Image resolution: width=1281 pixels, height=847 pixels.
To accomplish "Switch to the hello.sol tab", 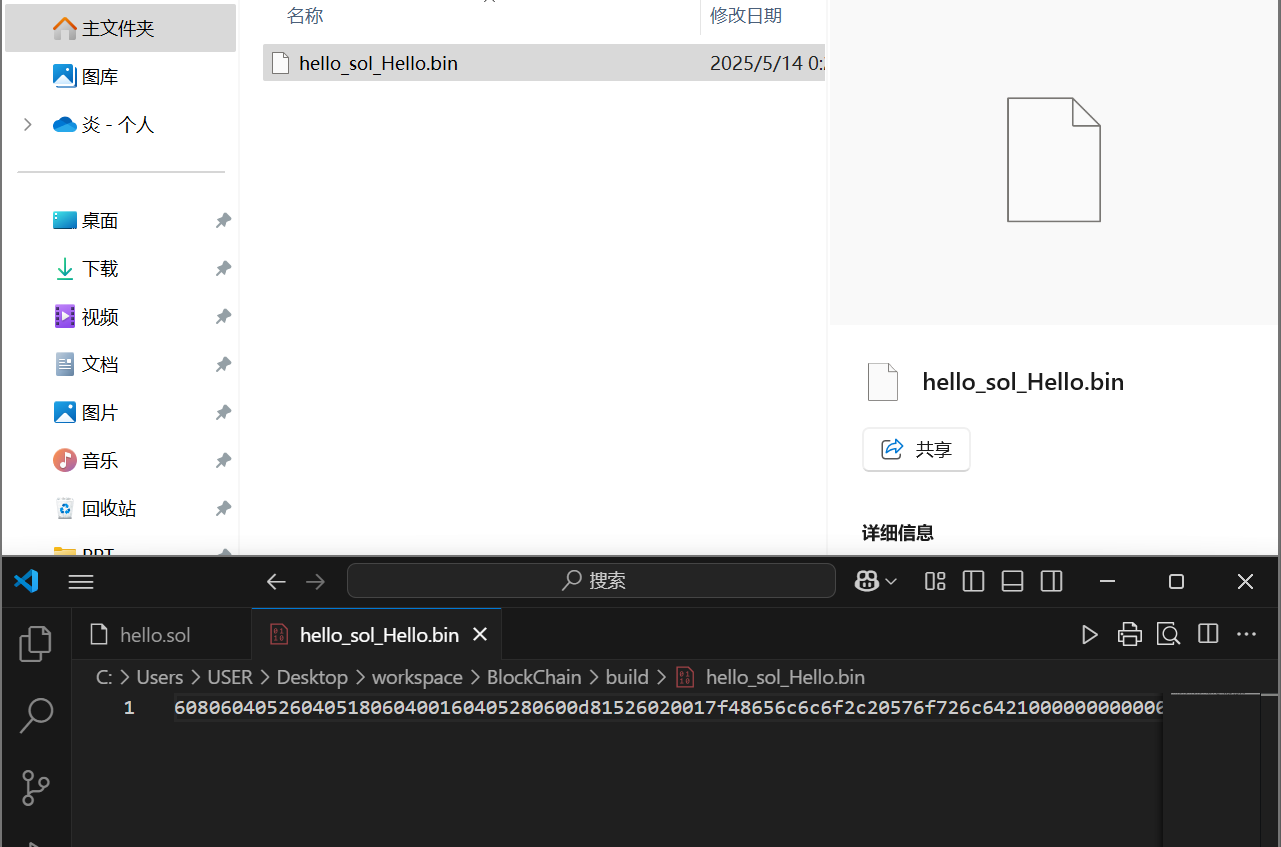I will click(x=154, y=635).
